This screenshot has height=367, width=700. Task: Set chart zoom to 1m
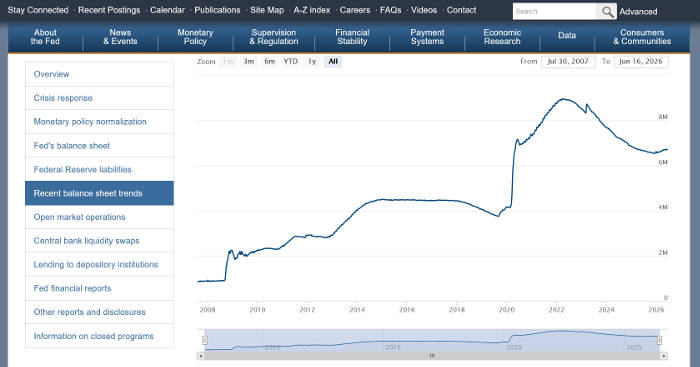228,62
